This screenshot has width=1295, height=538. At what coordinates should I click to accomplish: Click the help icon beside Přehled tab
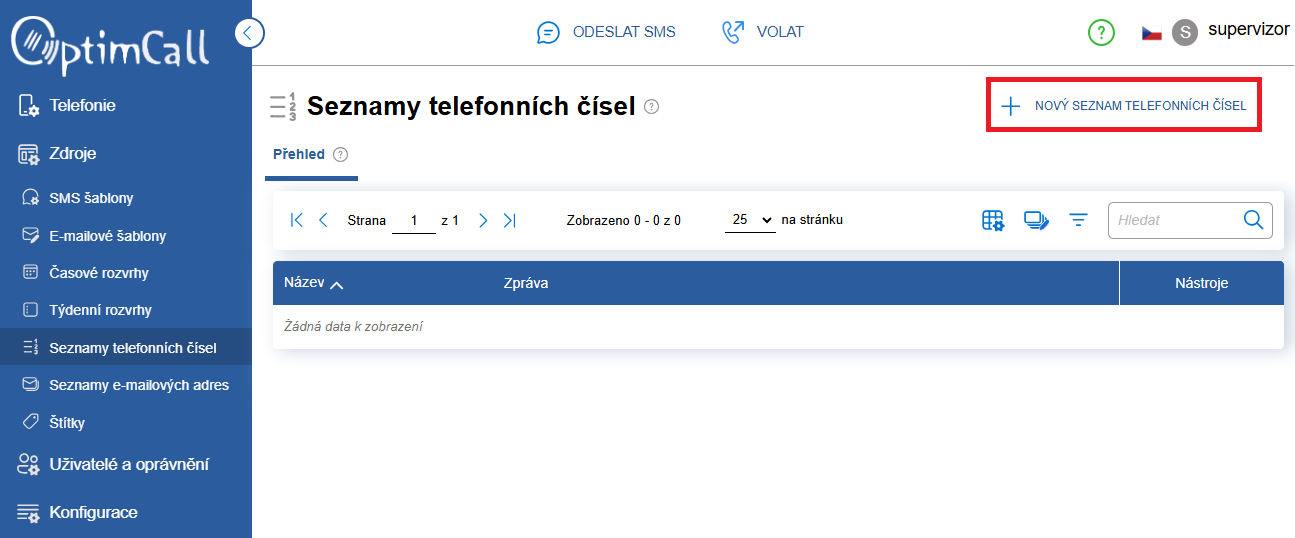(x=340, y=154)
